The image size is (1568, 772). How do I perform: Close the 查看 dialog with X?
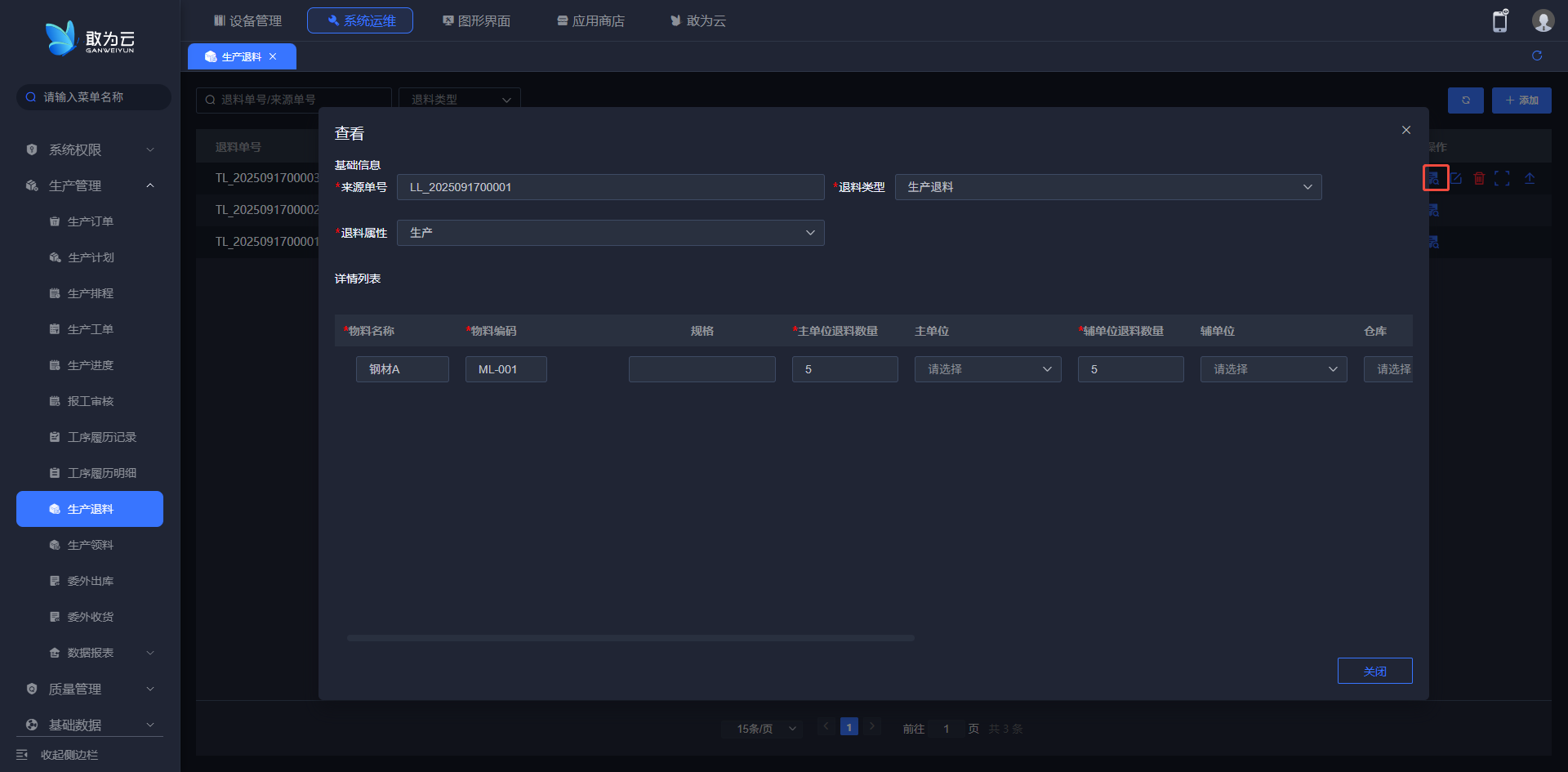coord(1406,130)
